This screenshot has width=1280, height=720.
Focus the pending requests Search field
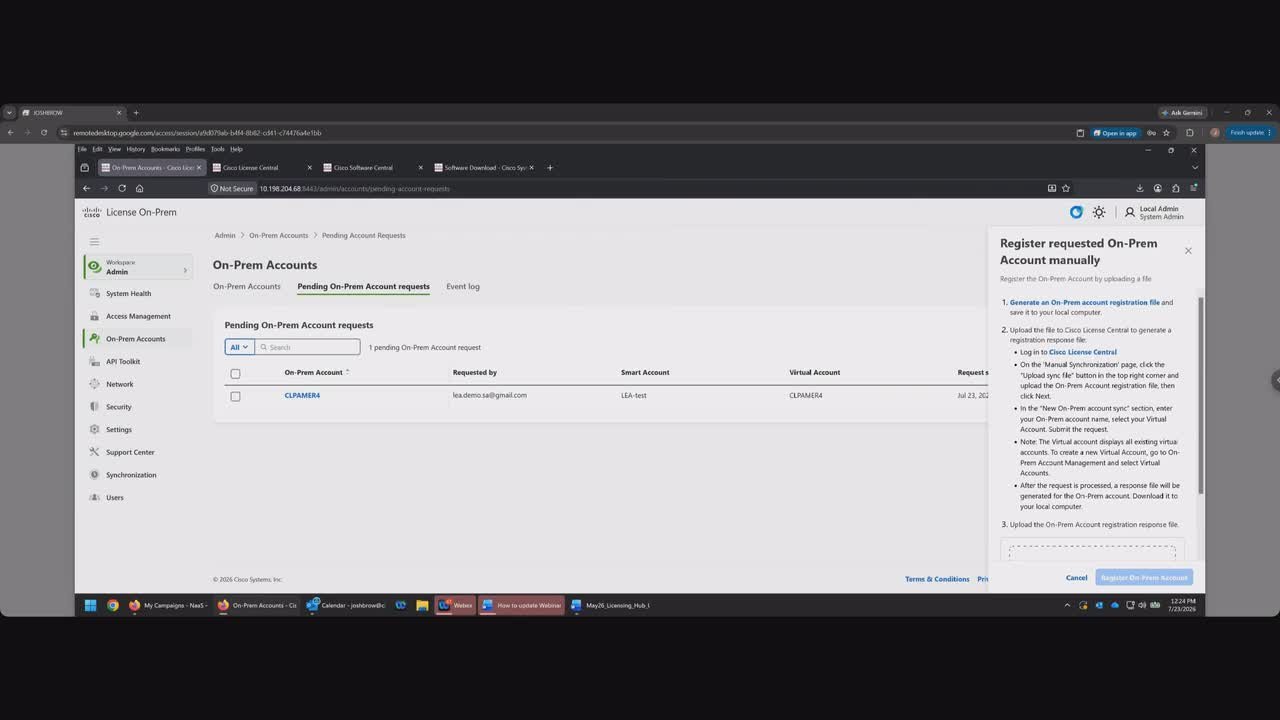pyautogui.click(x=307, y=347)
